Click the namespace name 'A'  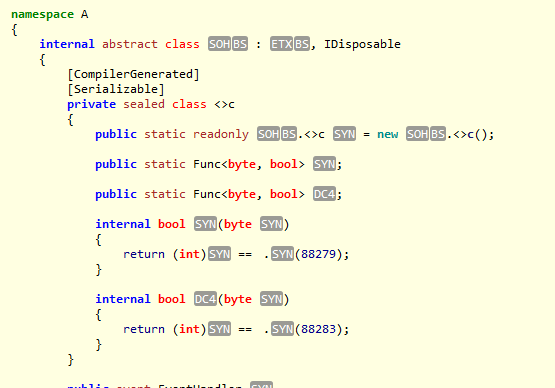coord(84,14)
